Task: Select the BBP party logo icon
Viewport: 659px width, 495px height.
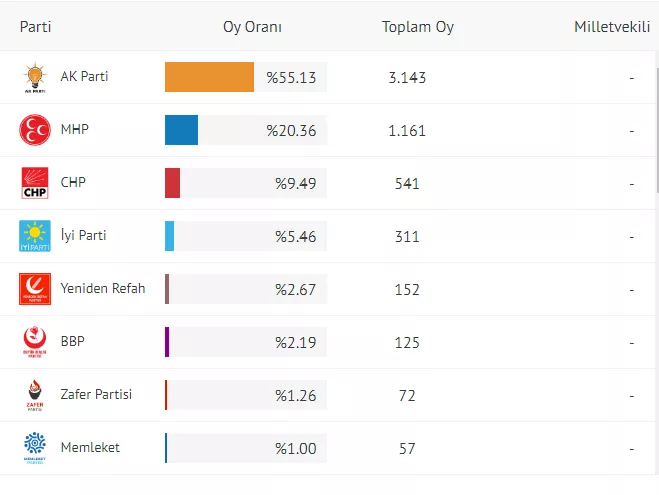Action: (x=35, y=342)
